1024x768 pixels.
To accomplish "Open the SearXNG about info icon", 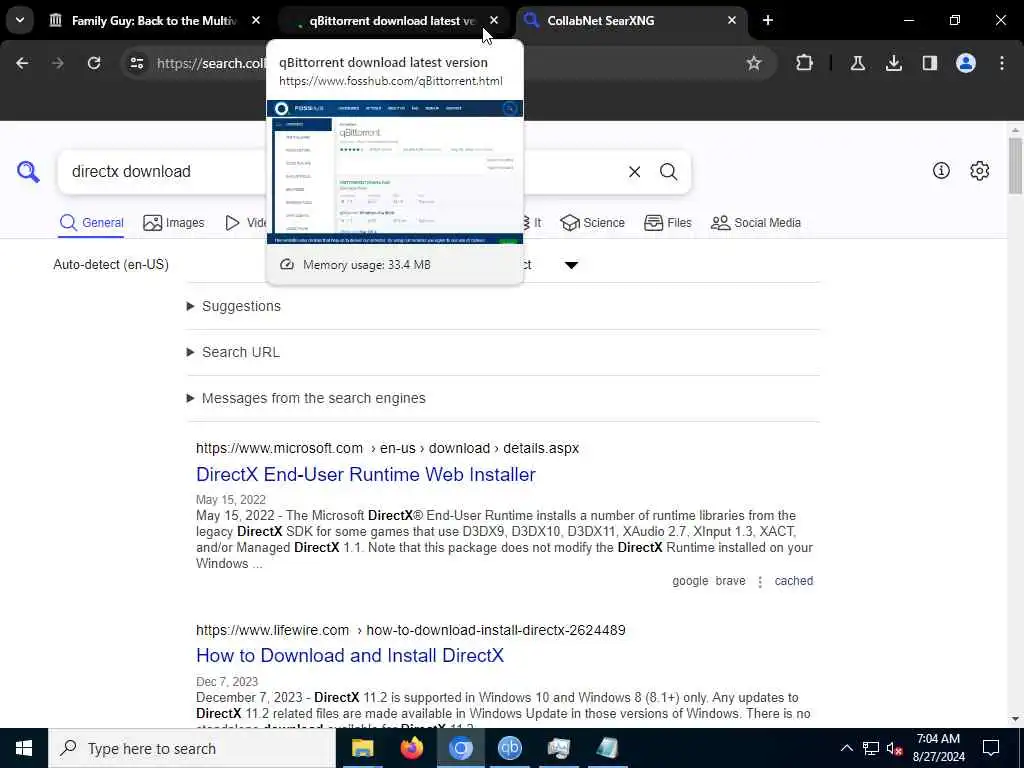I will point(941,171).
